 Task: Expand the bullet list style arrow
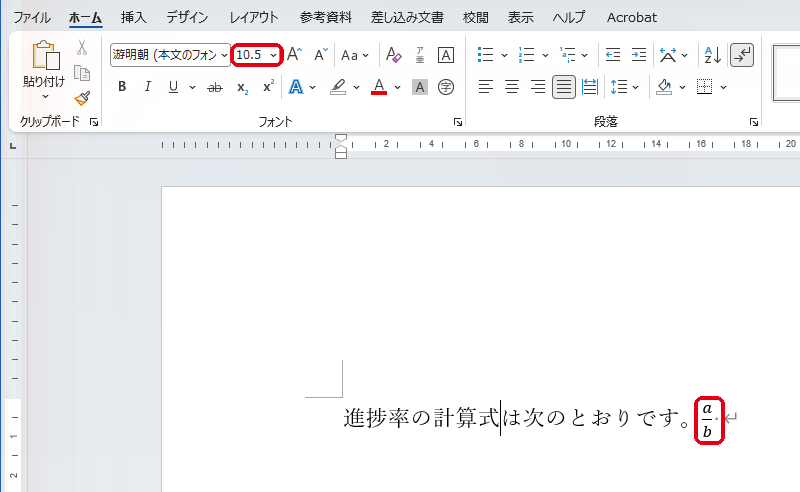pyautogui.click(x=504, y=55)
